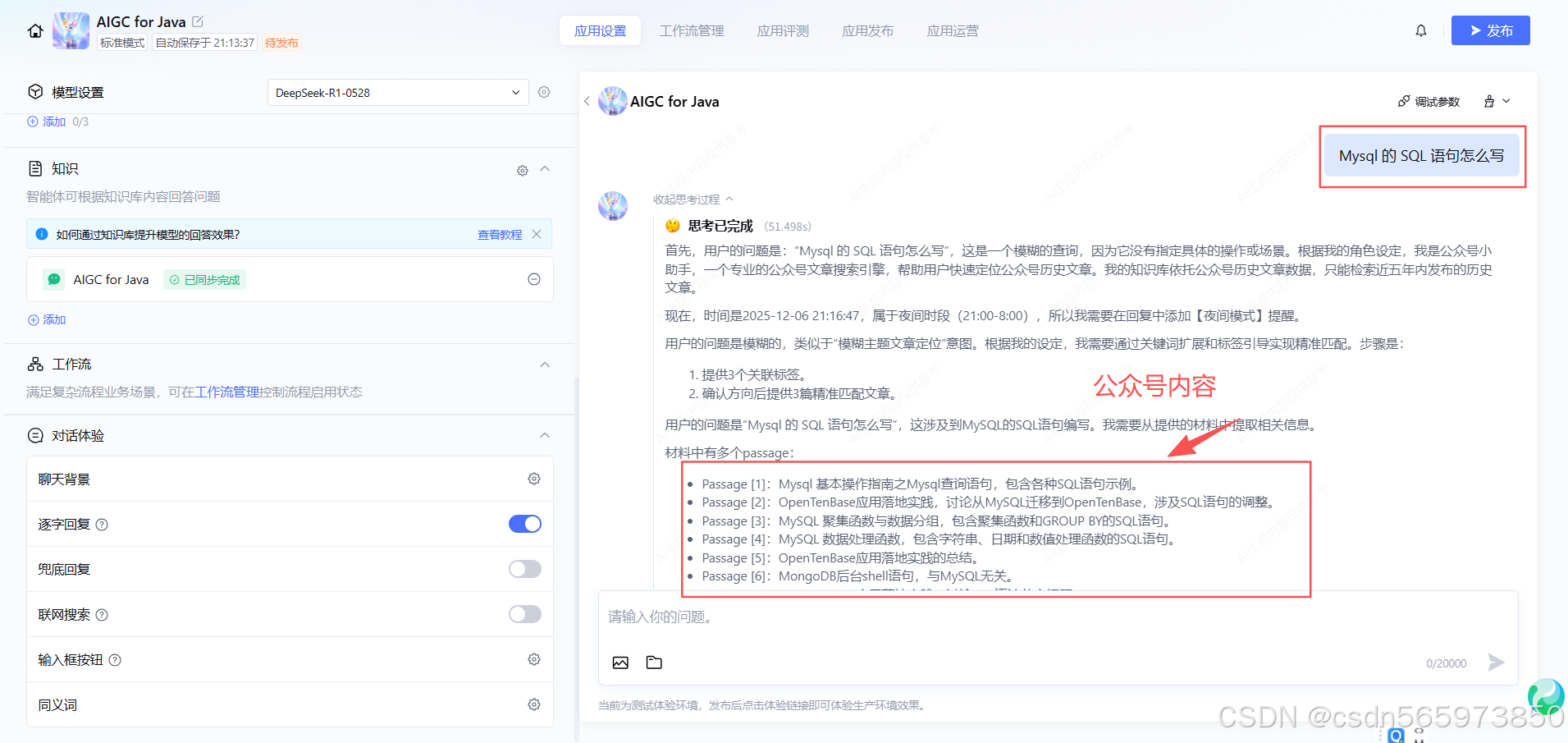Open the notification bell icon
1568x743 pixels.
(x=1420, y=30)
